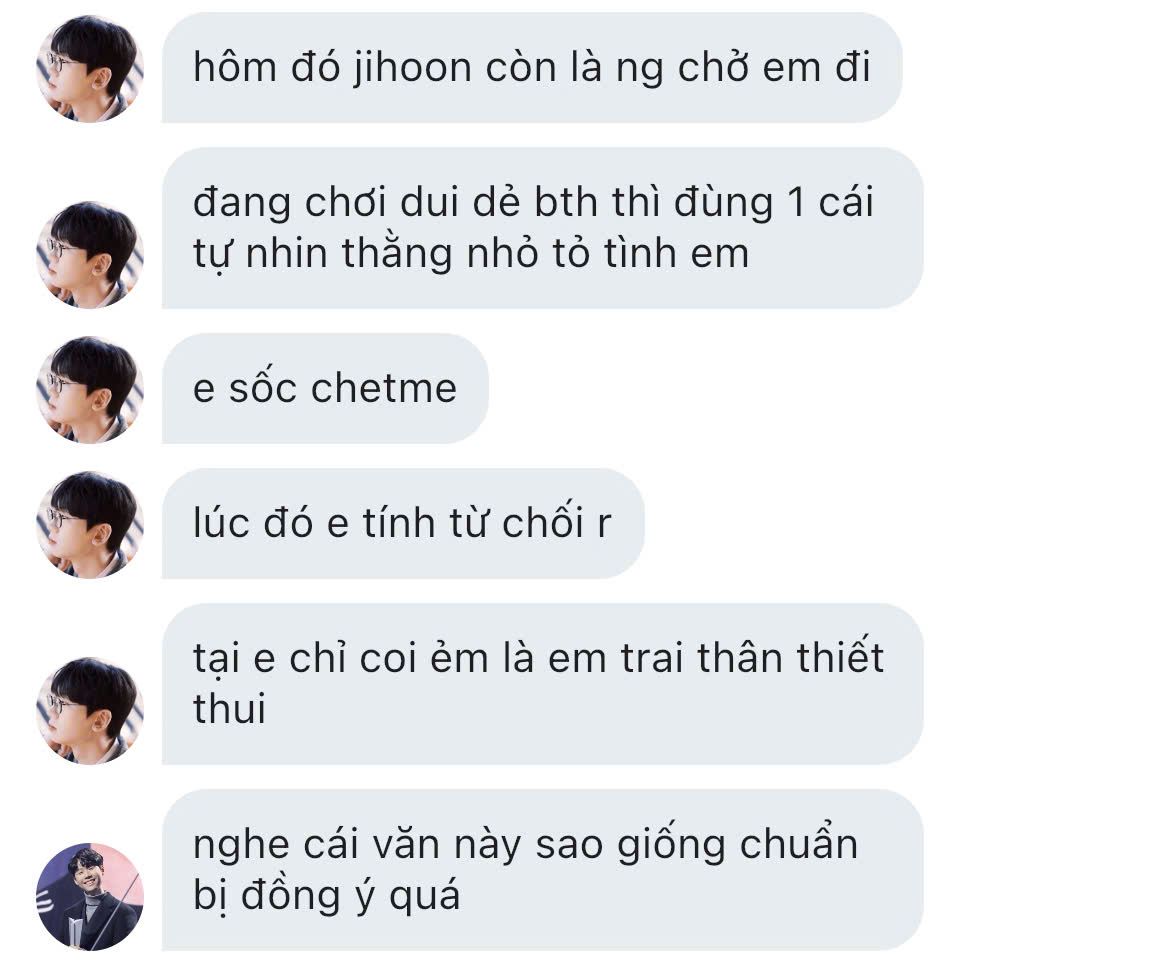Tap the 'lúc đó e tính từ chối r' bubble
The width and height of the screenshot is (1170, 965).
(403, 524)
